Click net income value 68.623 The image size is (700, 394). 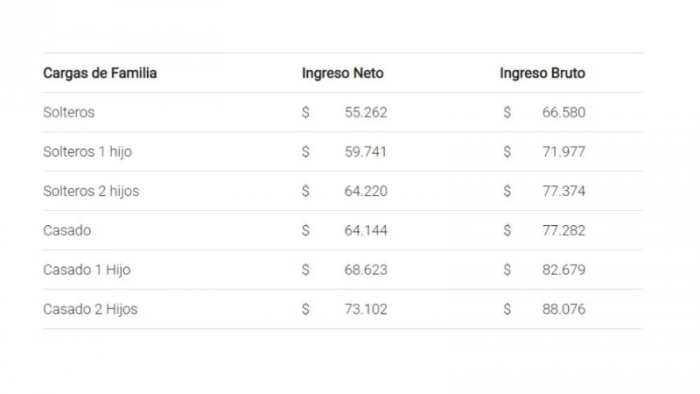point(366,270)
